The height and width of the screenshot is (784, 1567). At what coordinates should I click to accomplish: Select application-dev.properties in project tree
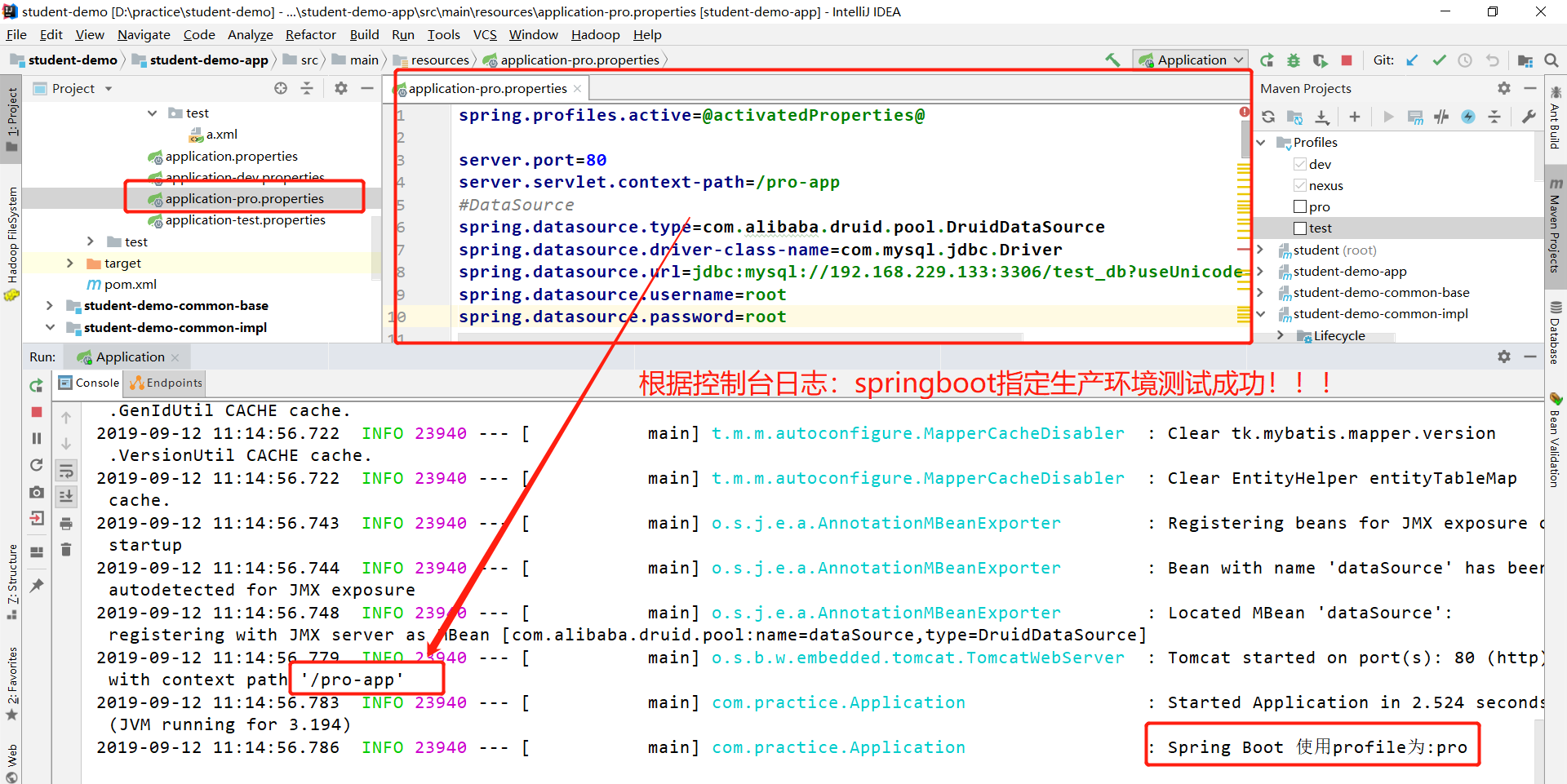(245, 177)
